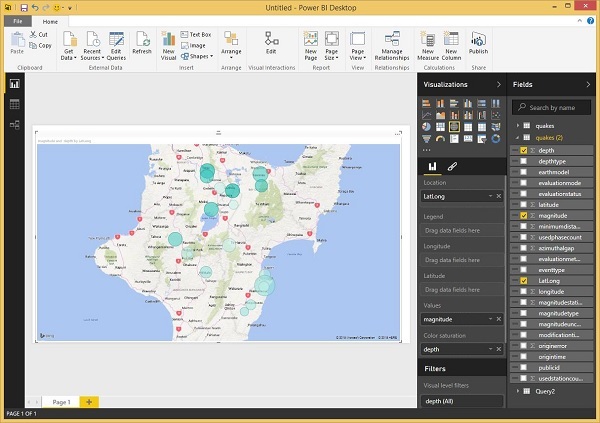The width and height of the screenshot is (600, 423).
Task: Check the latitude field checkbox
Action: tap(523, 205)
